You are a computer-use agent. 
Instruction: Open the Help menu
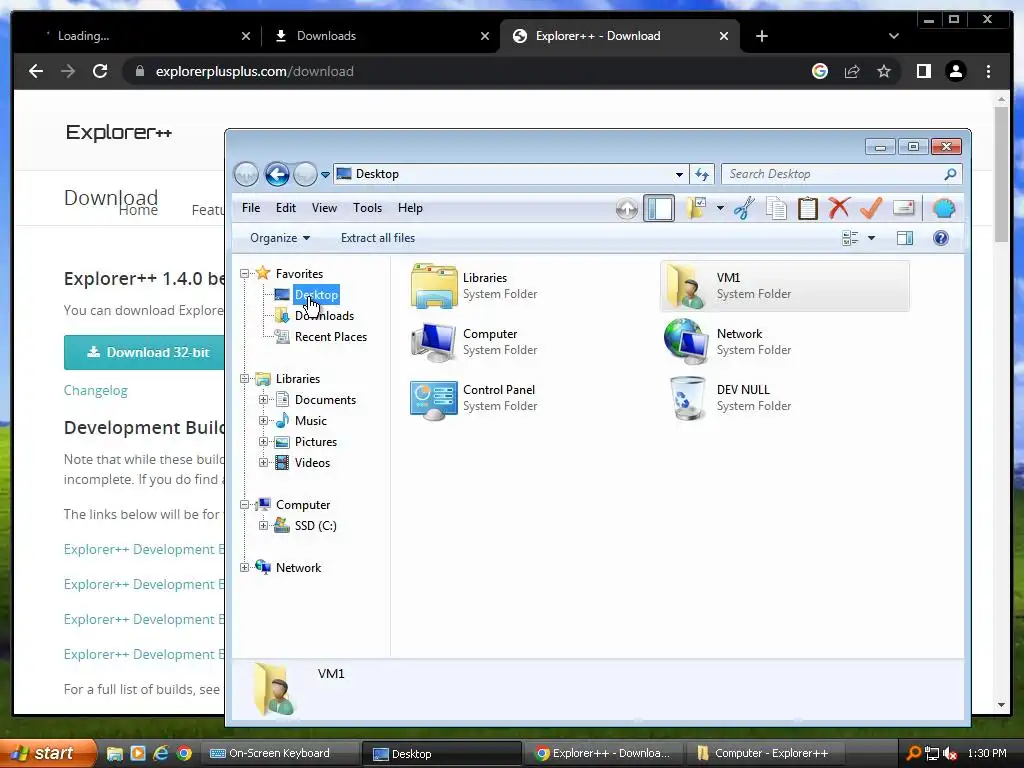point(410,208)
